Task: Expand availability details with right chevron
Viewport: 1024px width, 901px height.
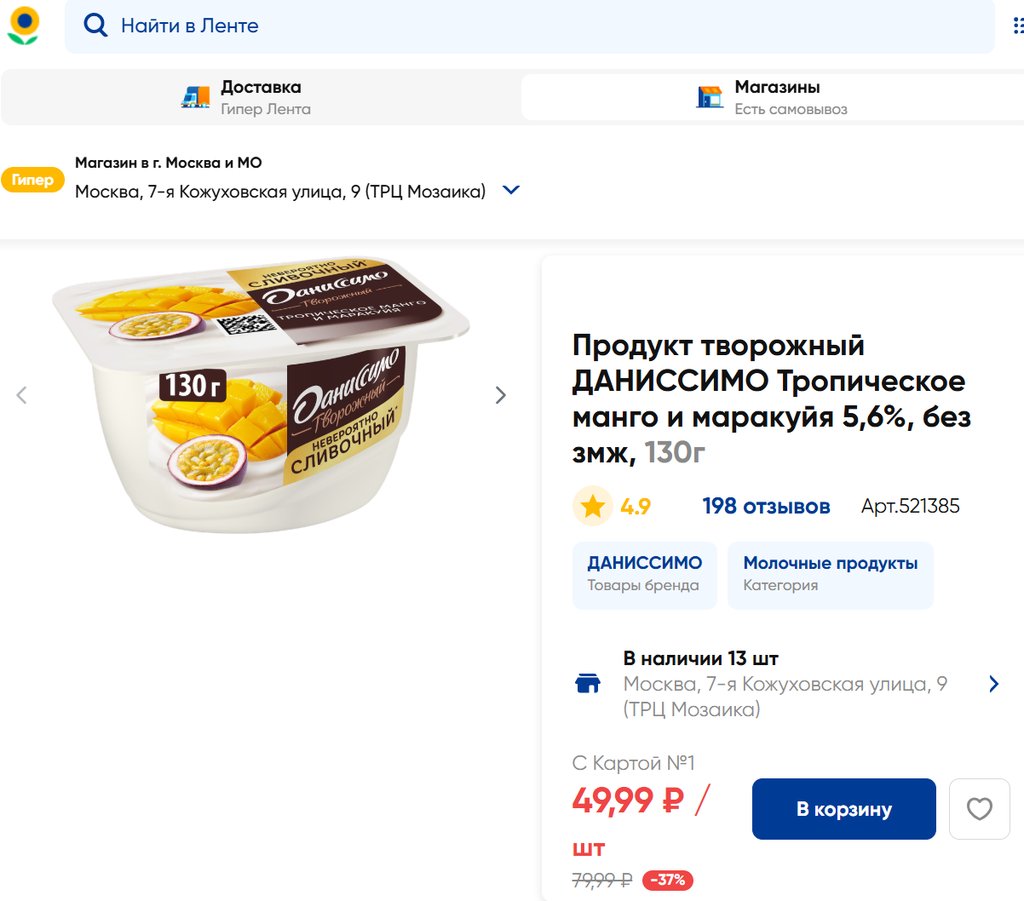Action: [993, 684]
